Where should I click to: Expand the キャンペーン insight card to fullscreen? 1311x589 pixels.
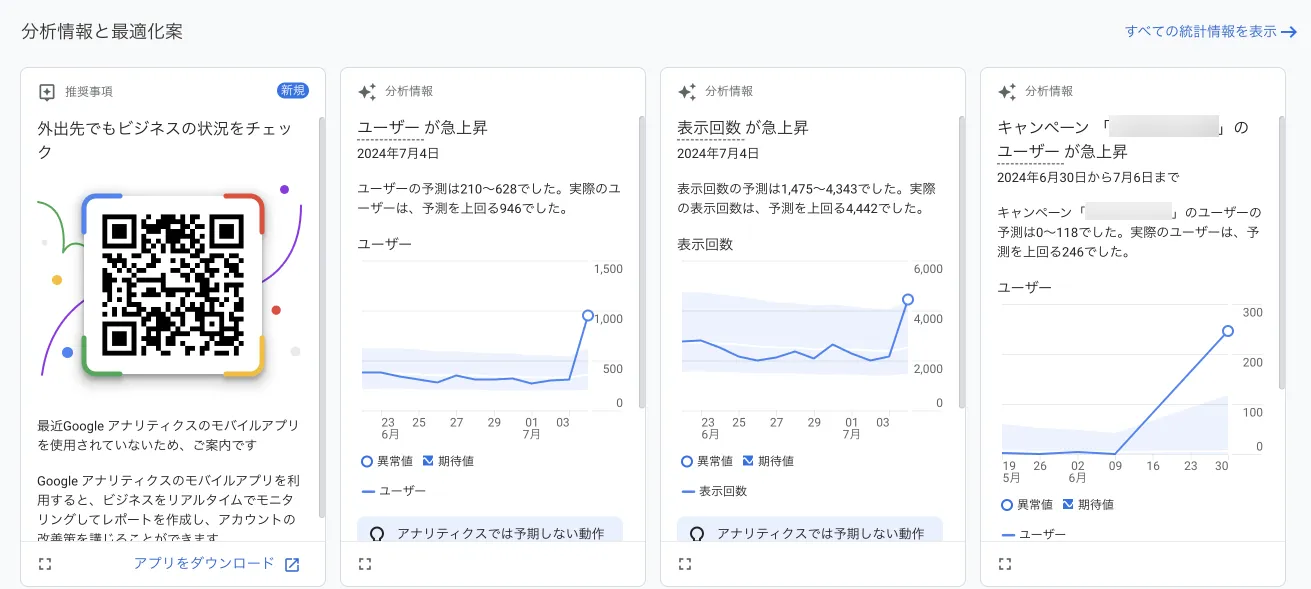(x=1005, y=564)
